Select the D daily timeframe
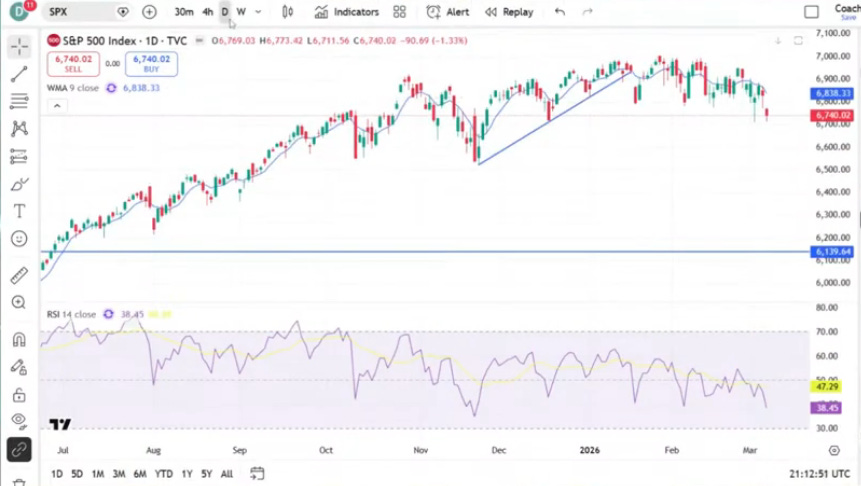This screenshot has width=861, height=486. pos(225,12)
